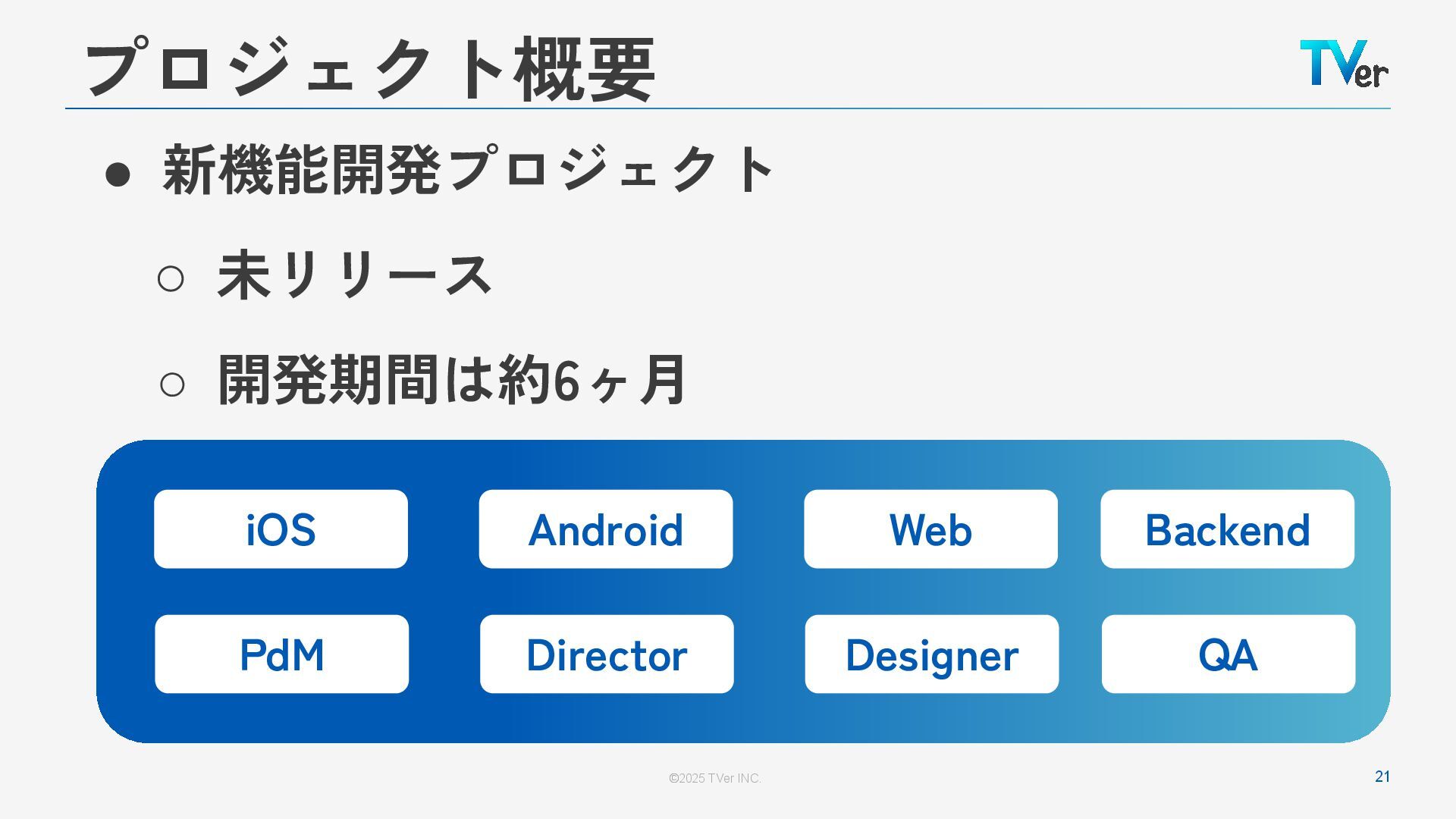Select the 開発期間は約6ヶ月 text line
The width and height of the screenshot is (1456, 819).
pyautogui.click(x=451, y=380)
